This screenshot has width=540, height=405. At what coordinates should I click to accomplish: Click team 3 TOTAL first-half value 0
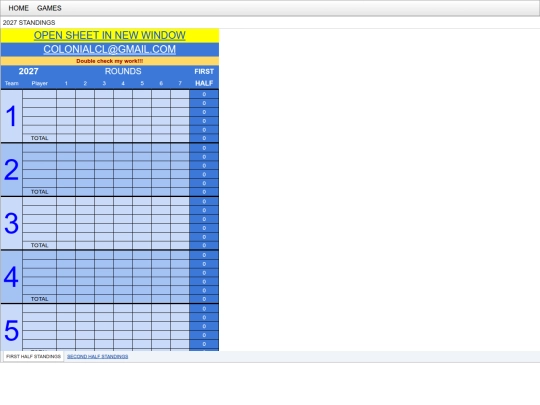[x=204, y=245]
